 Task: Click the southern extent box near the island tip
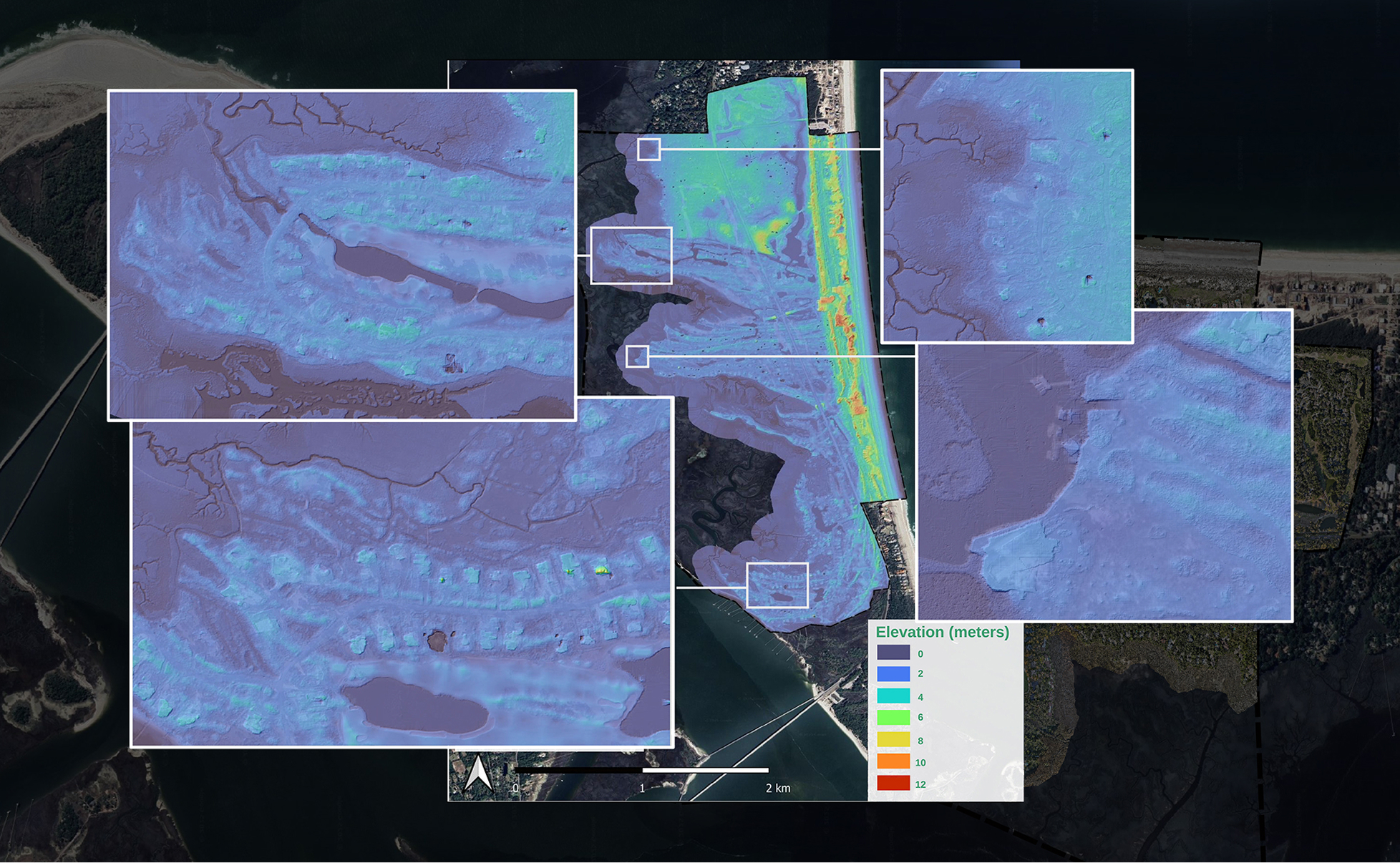pos(777,585)
